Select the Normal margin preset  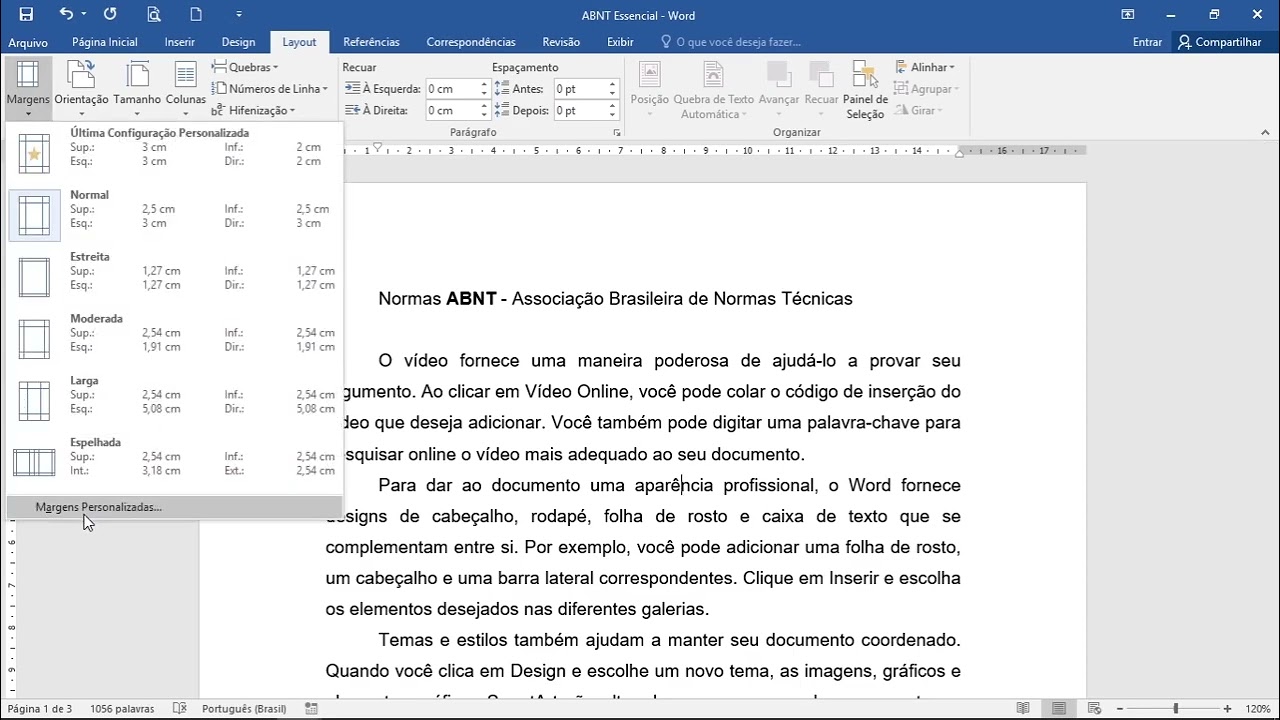click(x=174, y=215)
